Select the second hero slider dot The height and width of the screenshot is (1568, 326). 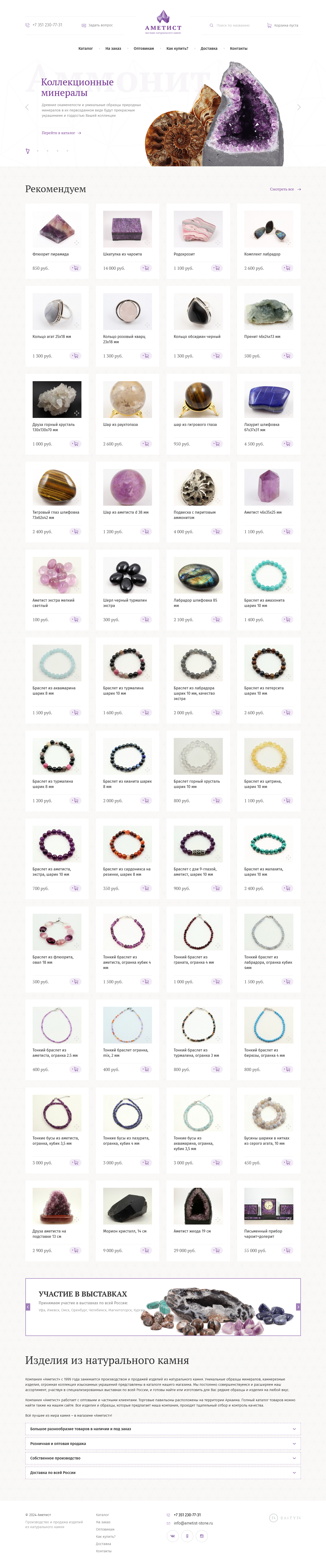[x=38, y=150]
